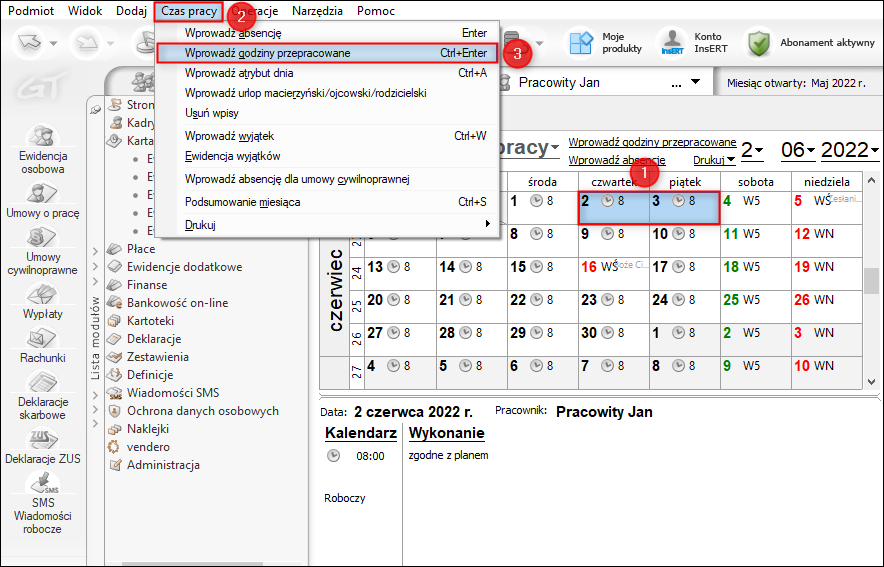Click calendar scrollbar down arrow
884x567 pixels.
point(872,382)
